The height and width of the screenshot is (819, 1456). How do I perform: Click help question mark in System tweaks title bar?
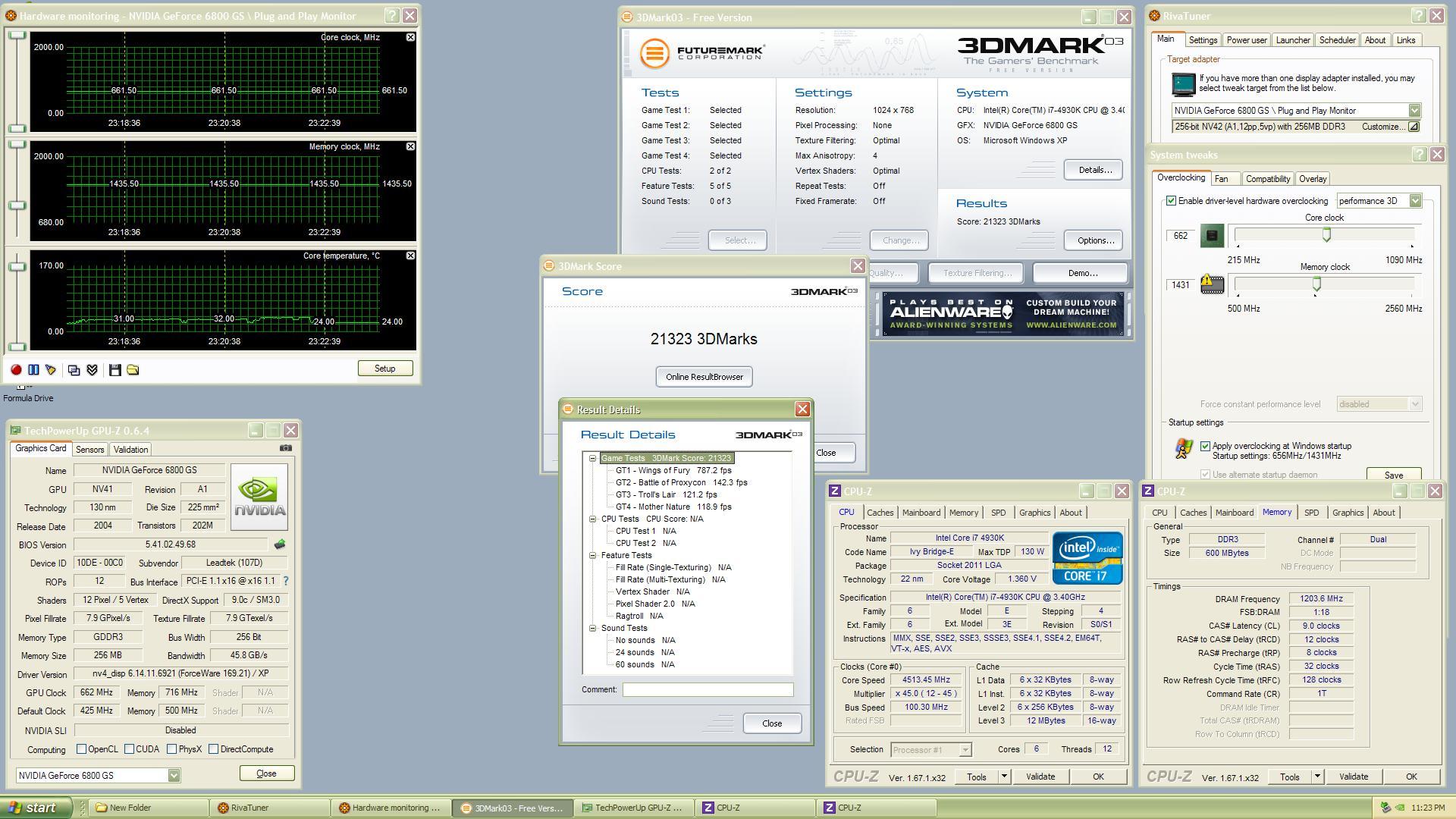[x=1419, y=154]
